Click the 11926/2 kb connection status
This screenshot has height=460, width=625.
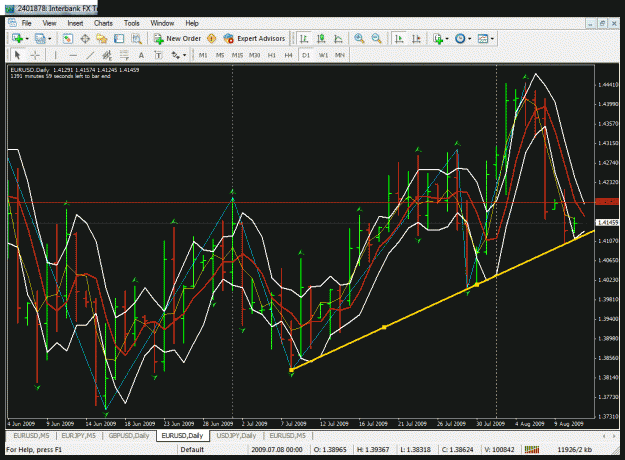(x=574, y=450)
